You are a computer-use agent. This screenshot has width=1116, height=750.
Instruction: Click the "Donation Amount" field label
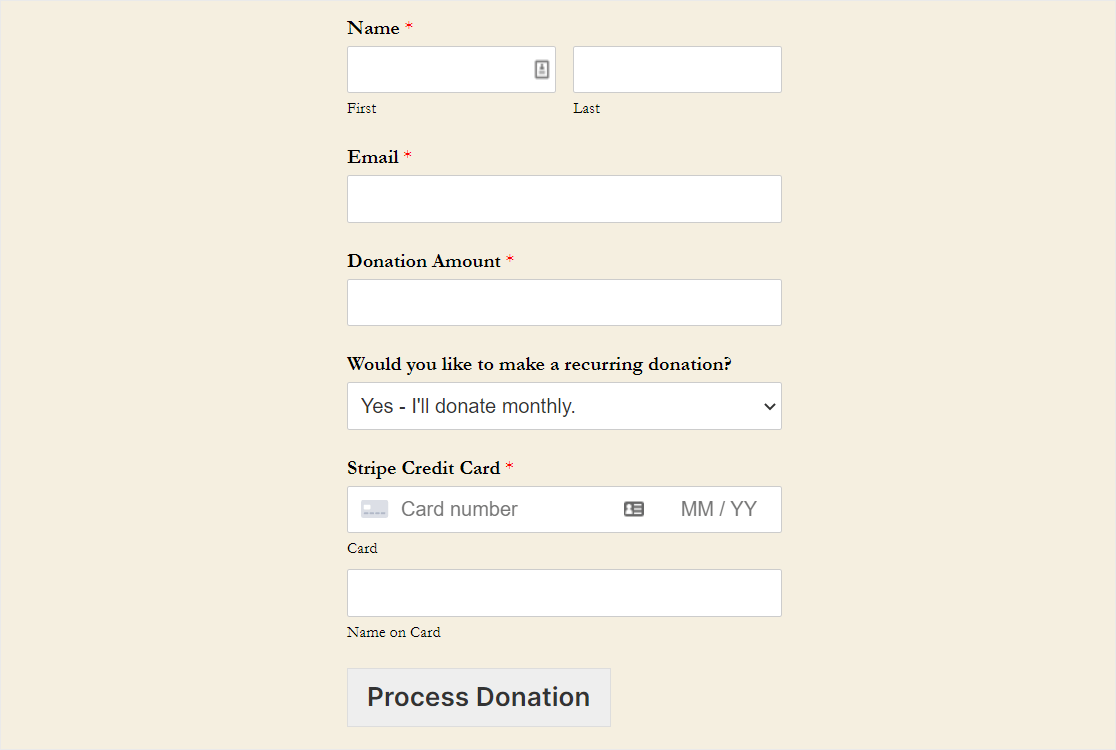coord(424,261)
